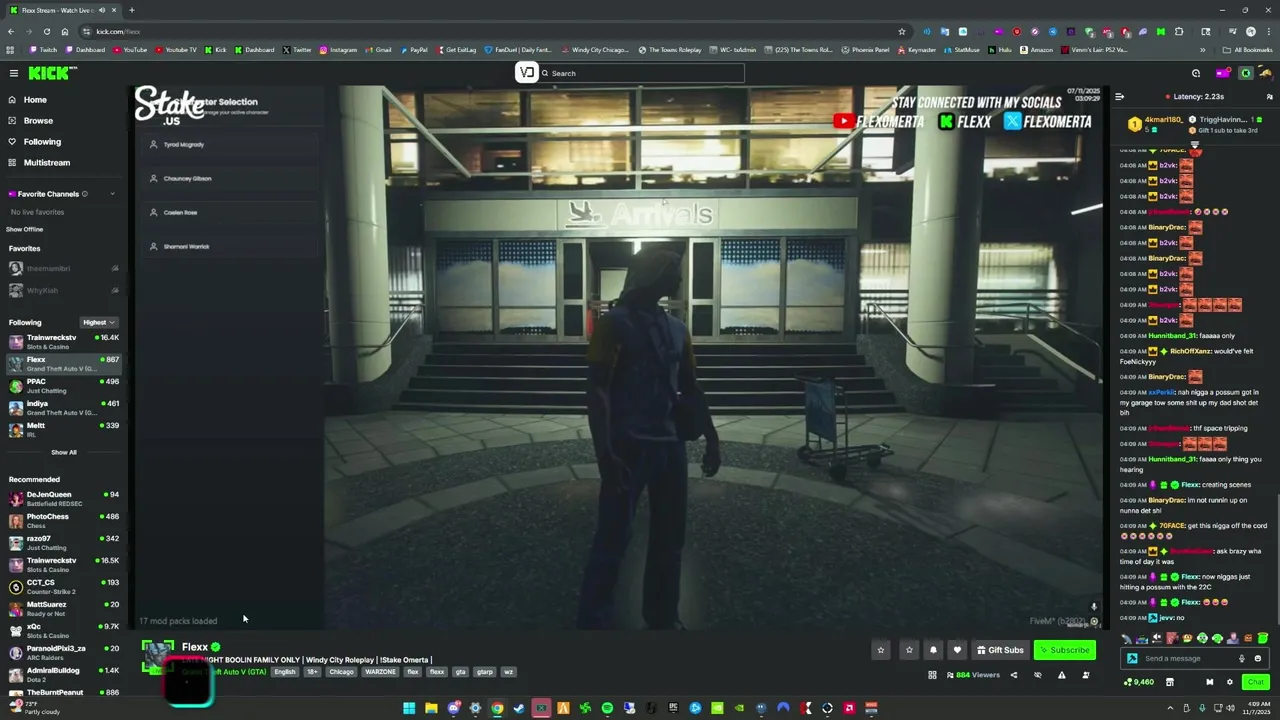Screen dimensions: 1280x720
Task: Click the VJ icon beside search
Action: pos(526,72)
